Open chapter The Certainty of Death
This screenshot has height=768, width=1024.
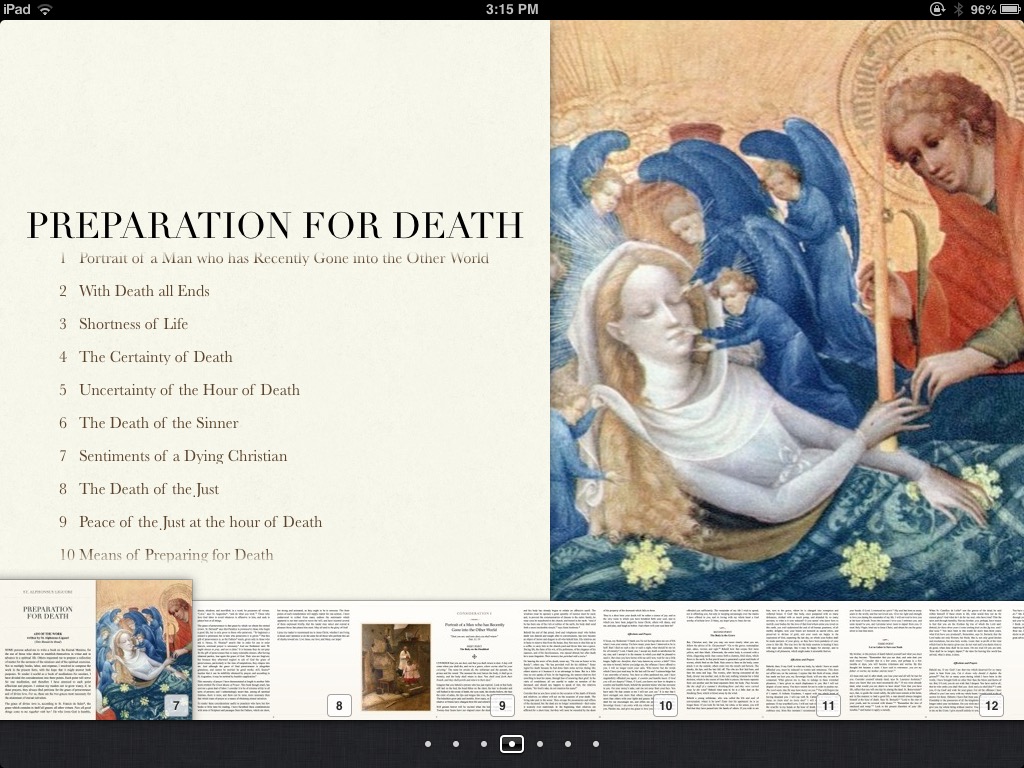(x=146, y=357)
